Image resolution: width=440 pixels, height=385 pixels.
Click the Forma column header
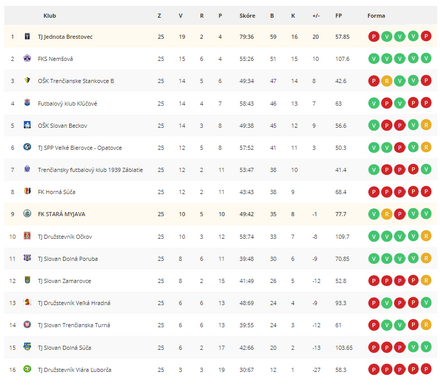(x=376, y=16)
